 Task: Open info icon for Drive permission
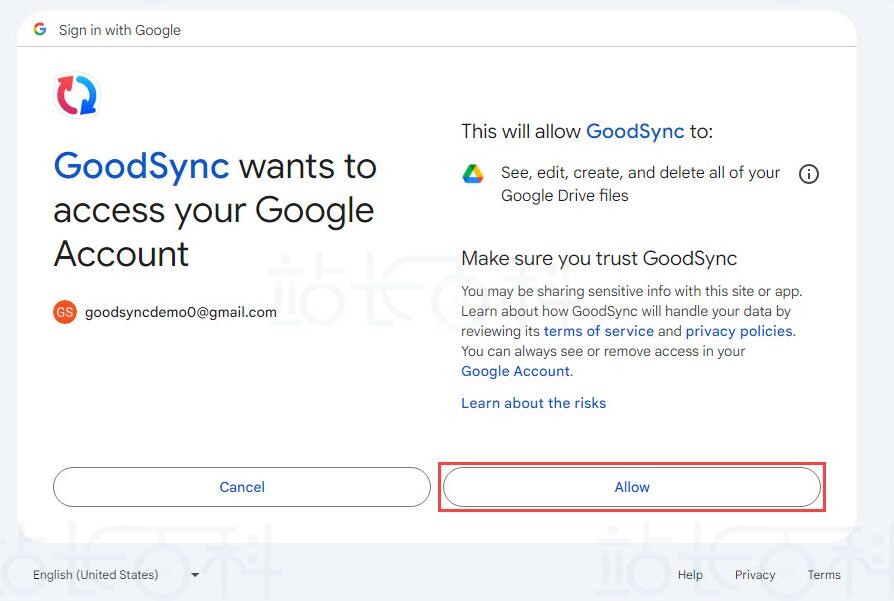pyautogui.click(x=808, y=174)
